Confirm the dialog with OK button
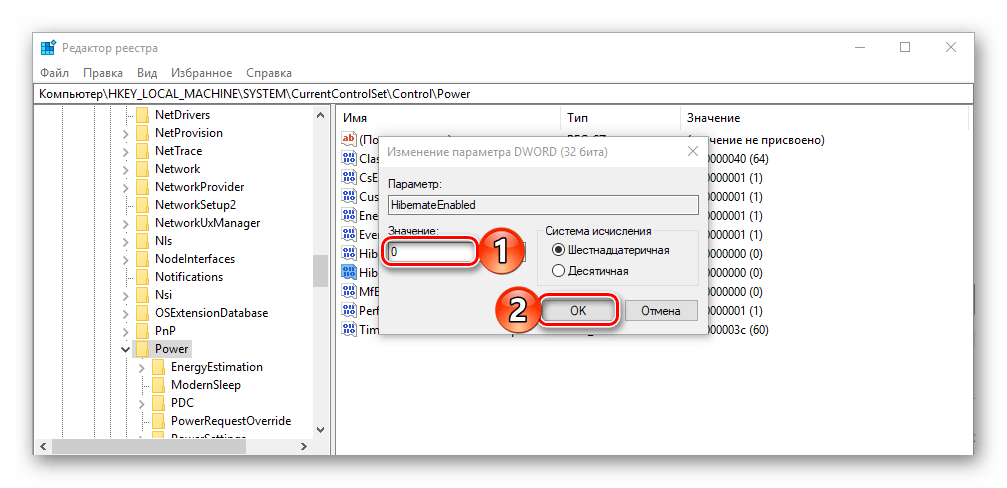This screenshot has height=488, width=1007. (x=577, y=311)
